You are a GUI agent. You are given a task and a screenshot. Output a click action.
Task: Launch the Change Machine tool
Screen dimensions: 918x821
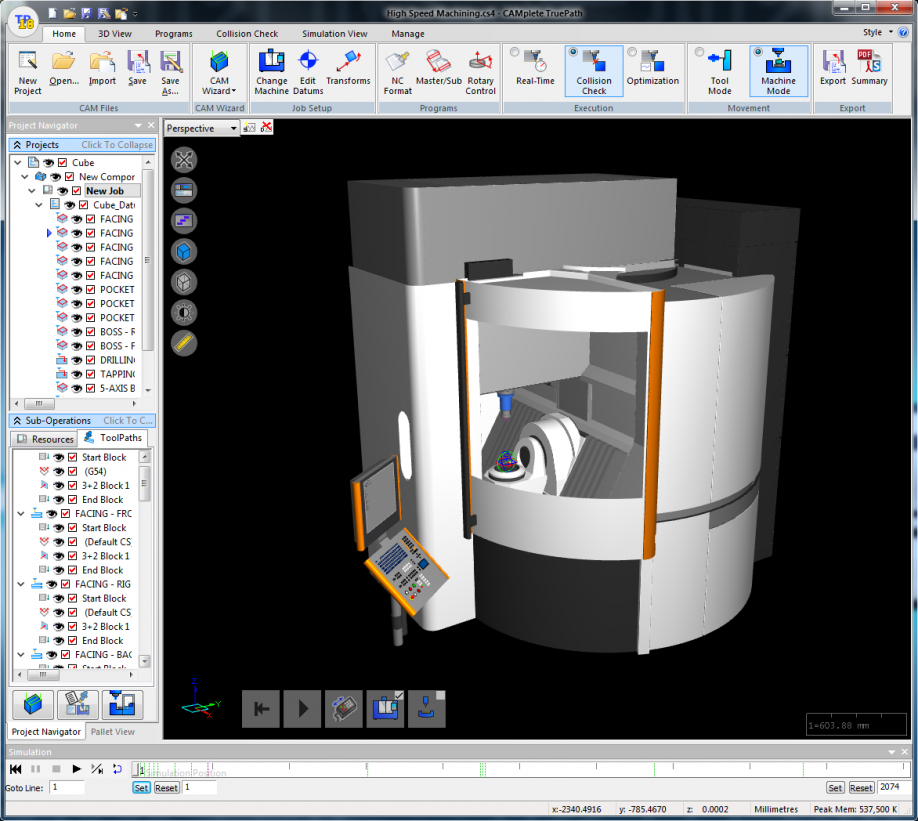click(272, 73)
